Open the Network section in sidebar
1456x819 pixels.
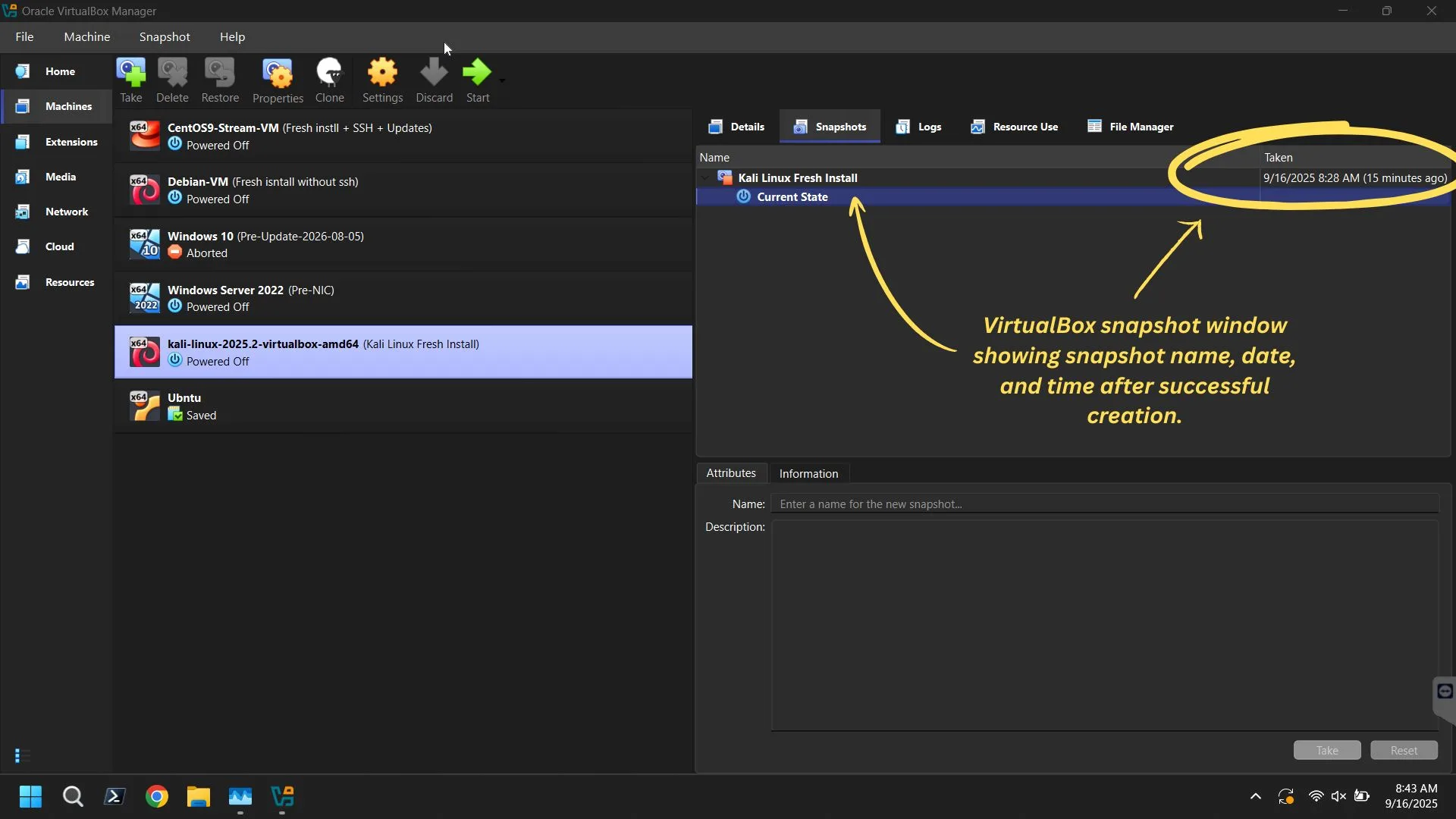pos(67,212)
